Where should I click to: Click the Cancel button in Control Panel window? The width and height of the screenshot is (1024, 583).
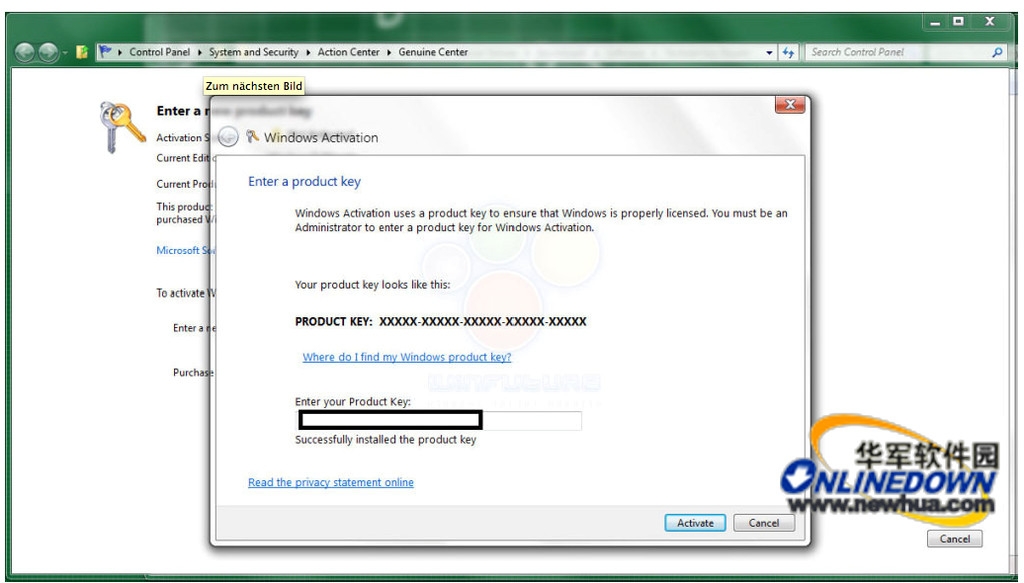(x=954, y=539)
